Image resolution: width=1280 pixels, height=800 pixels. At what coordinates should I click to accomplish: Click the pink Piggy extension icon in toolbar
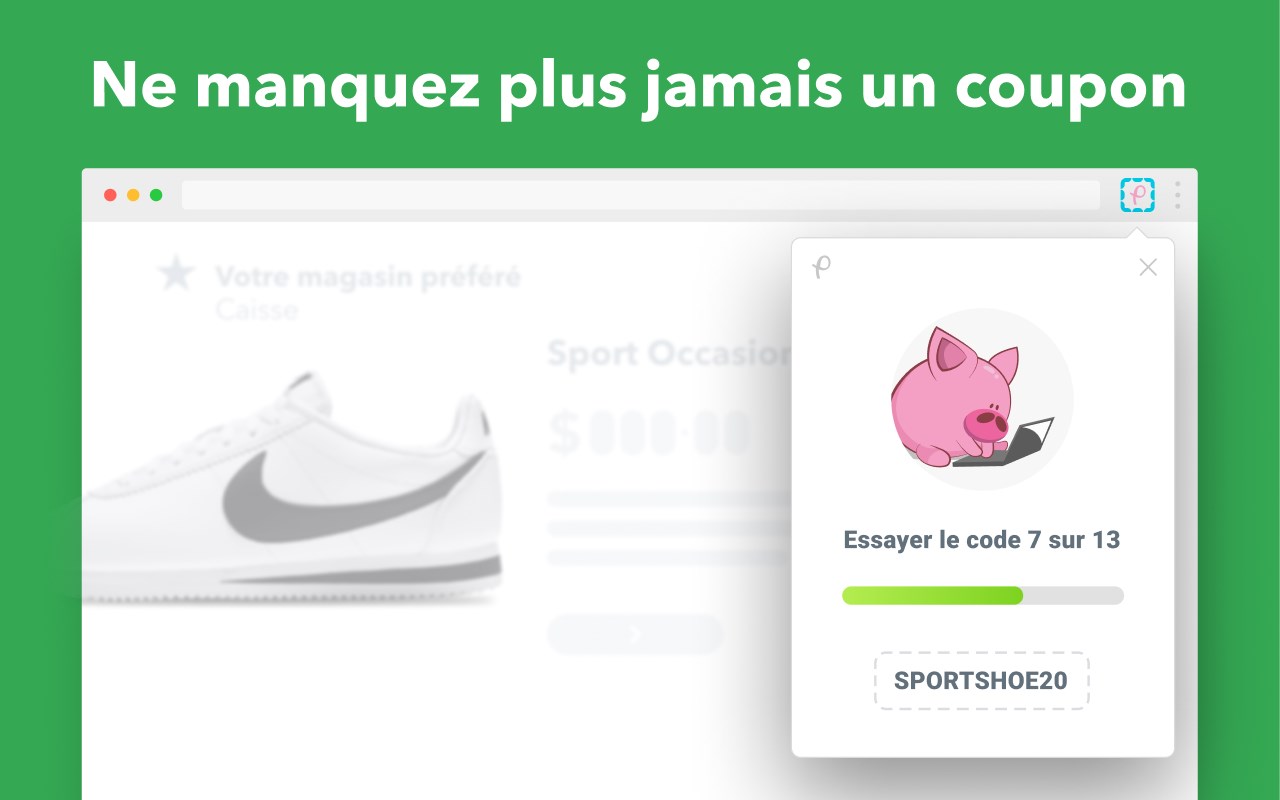tap(1137, 194)
